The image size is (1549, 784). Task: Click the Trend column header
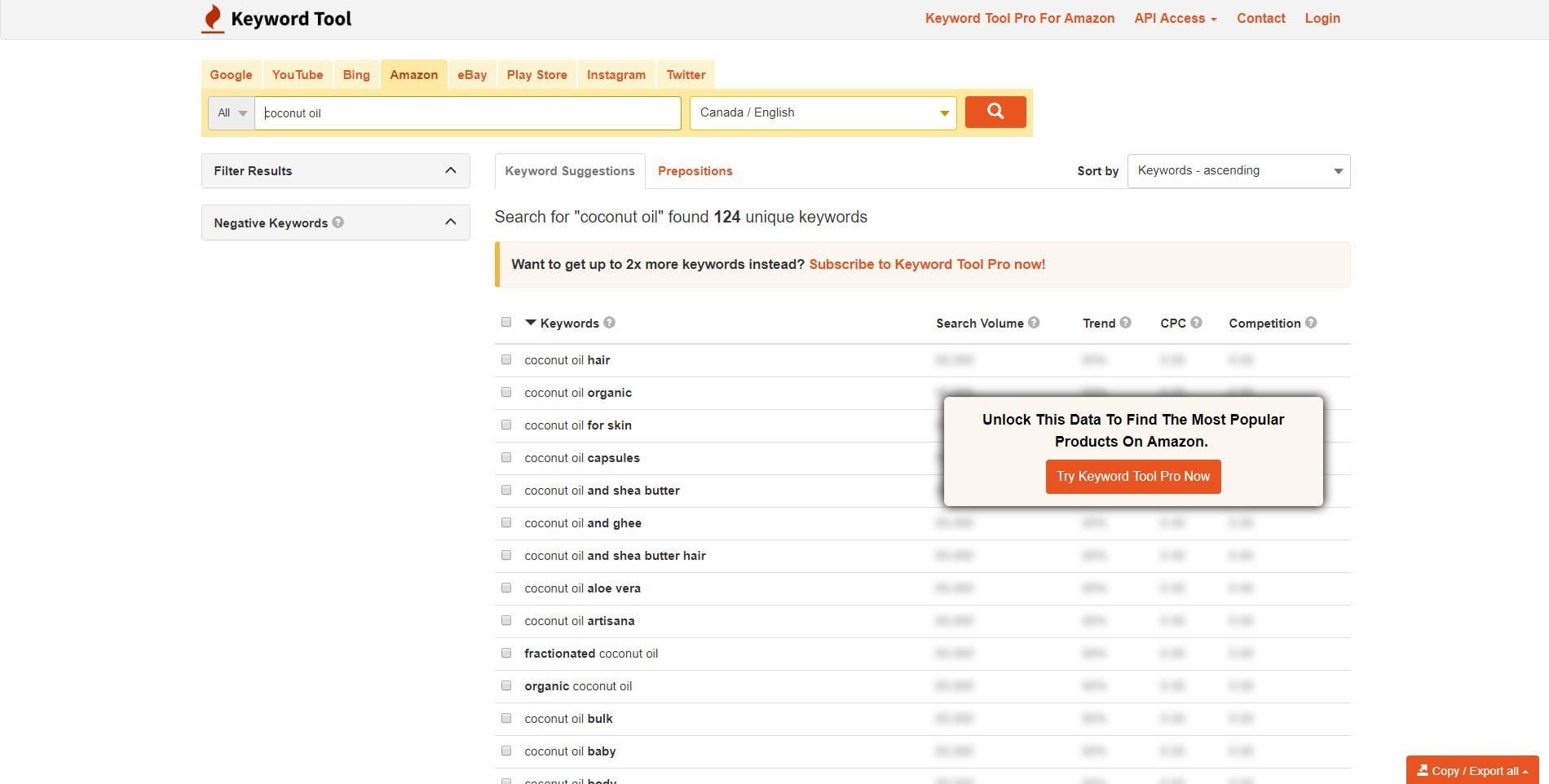pos(1099,323)
